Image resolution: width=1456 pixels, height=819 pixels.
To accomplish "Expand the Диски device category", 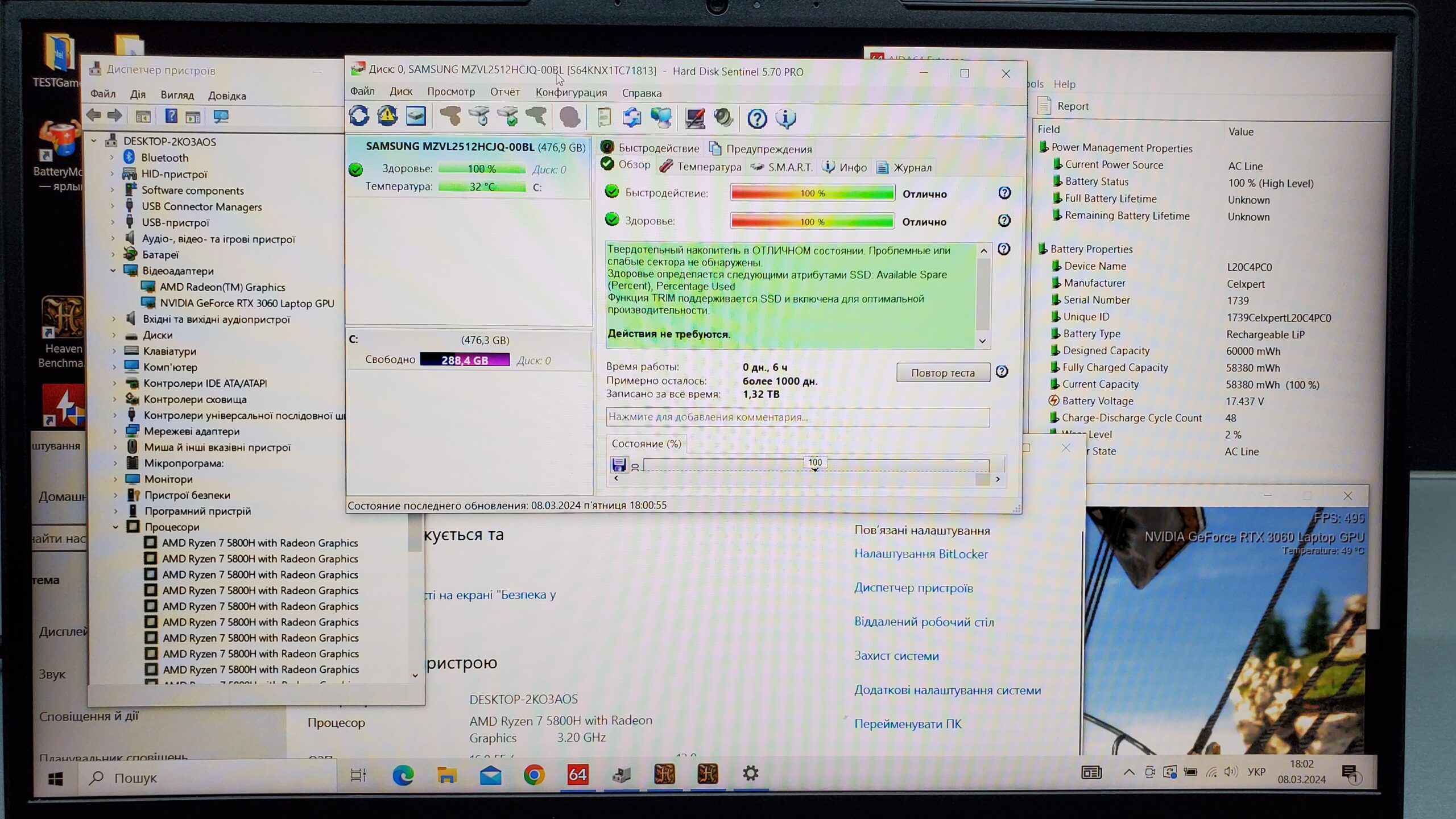I will [x=114, y=335].
